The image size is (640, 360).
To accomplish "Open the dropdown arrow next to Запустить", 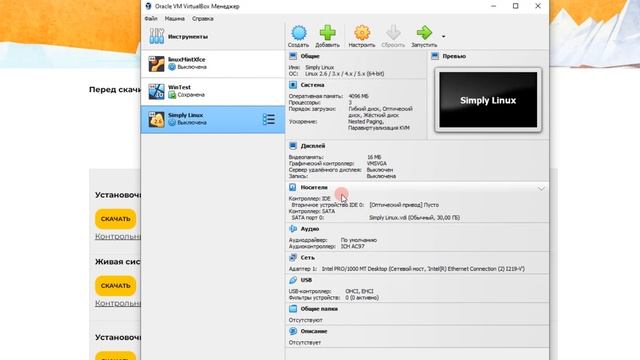I will (x=444, y=37).
